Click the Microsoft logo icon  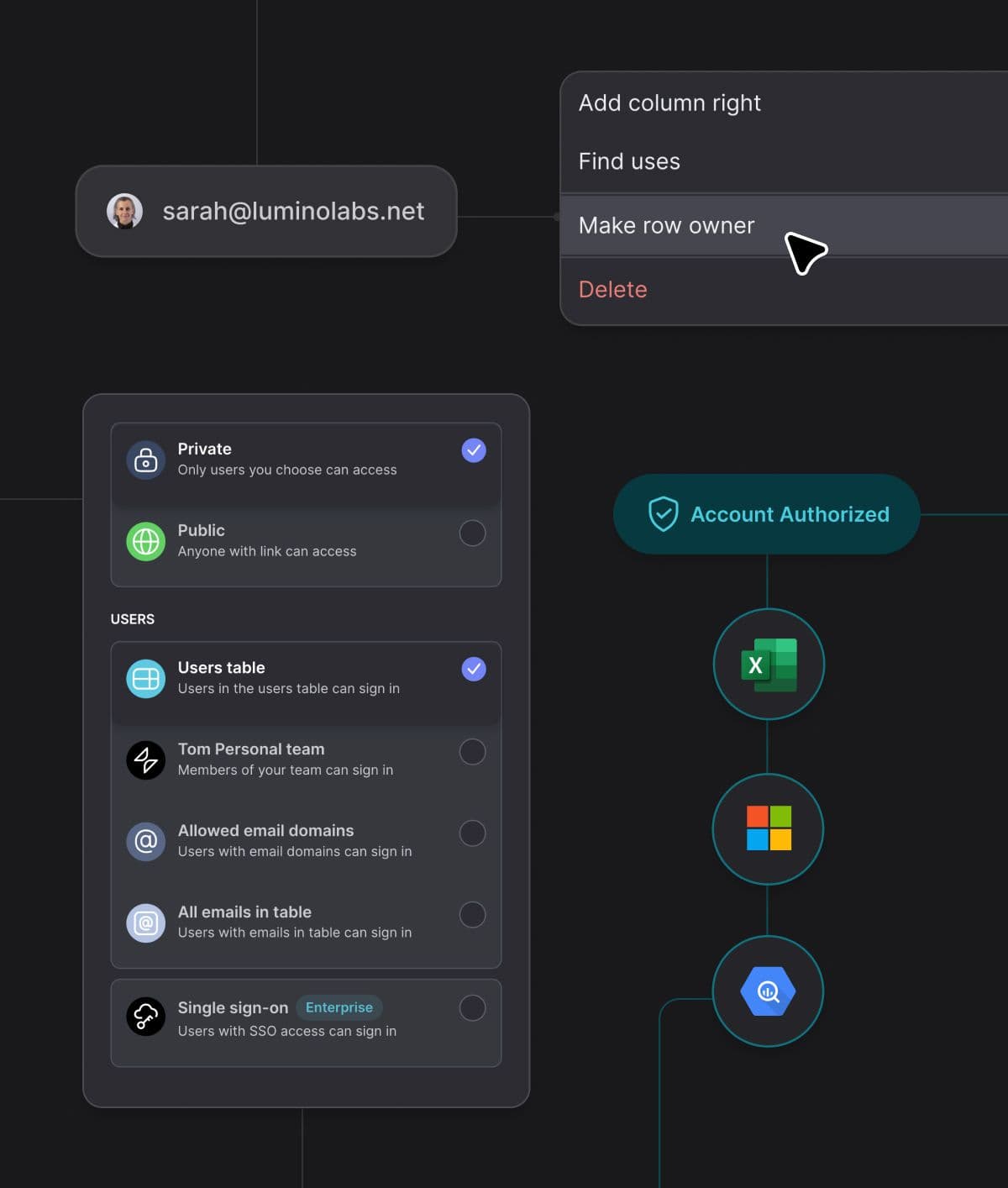pos(769,828)
